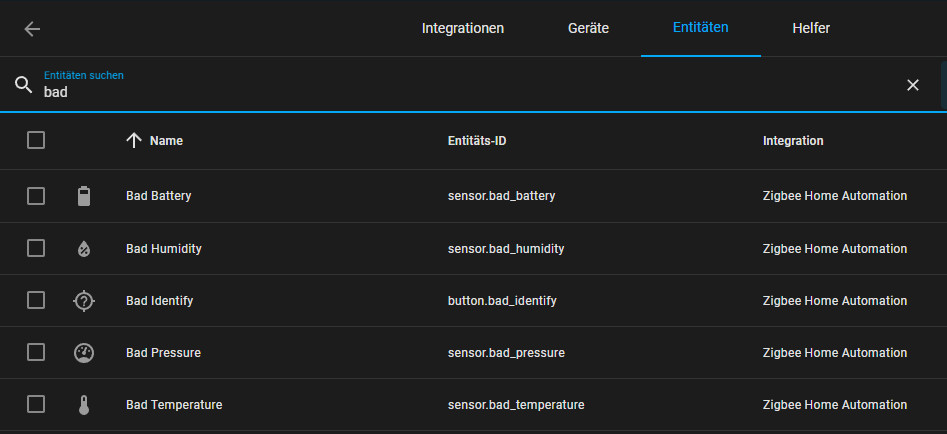Tick the Bad Temperature row checkbox
This screenshot has height=434, width=947.
click(x=36, y=405)
